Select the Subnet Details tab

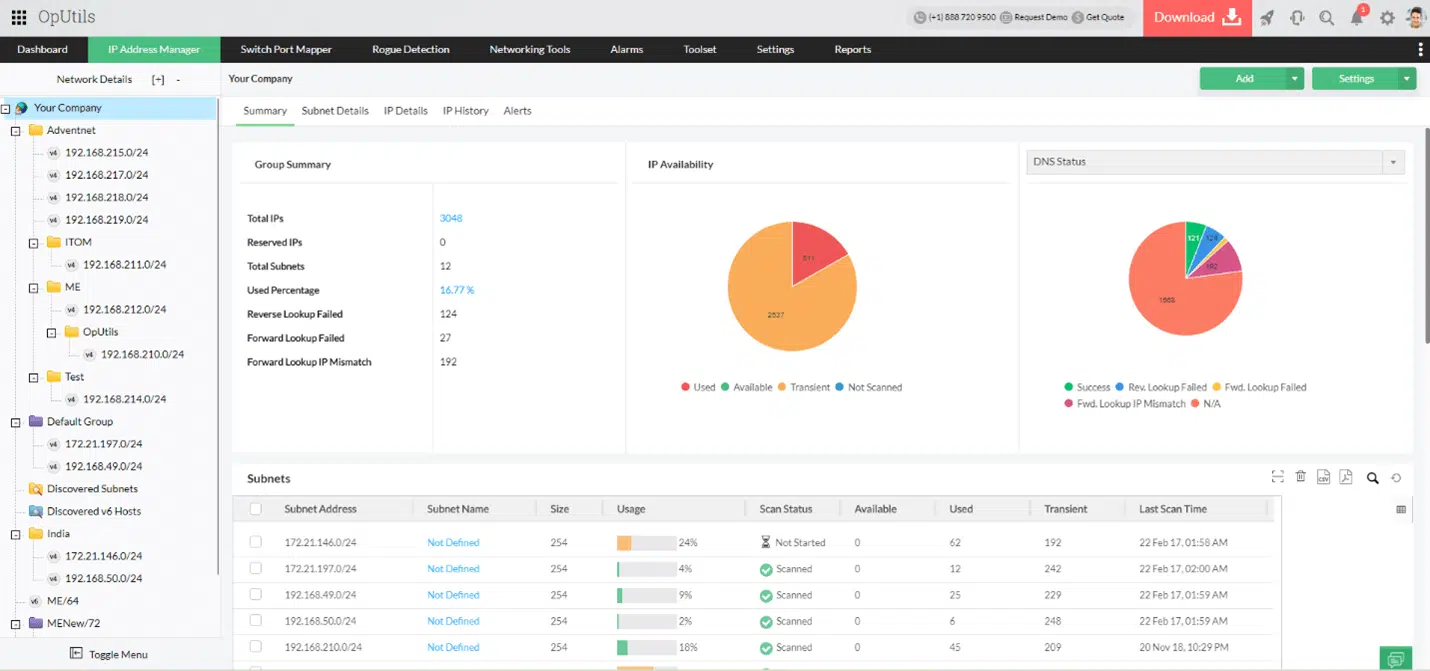335,111
